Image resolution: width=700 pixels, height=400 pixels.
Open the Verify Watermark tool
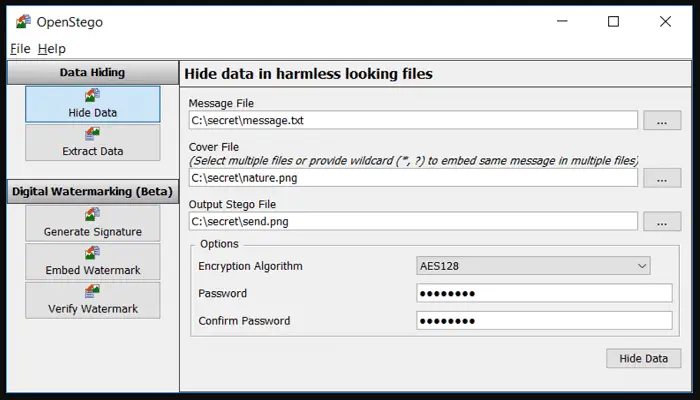(x=92, y=300)
